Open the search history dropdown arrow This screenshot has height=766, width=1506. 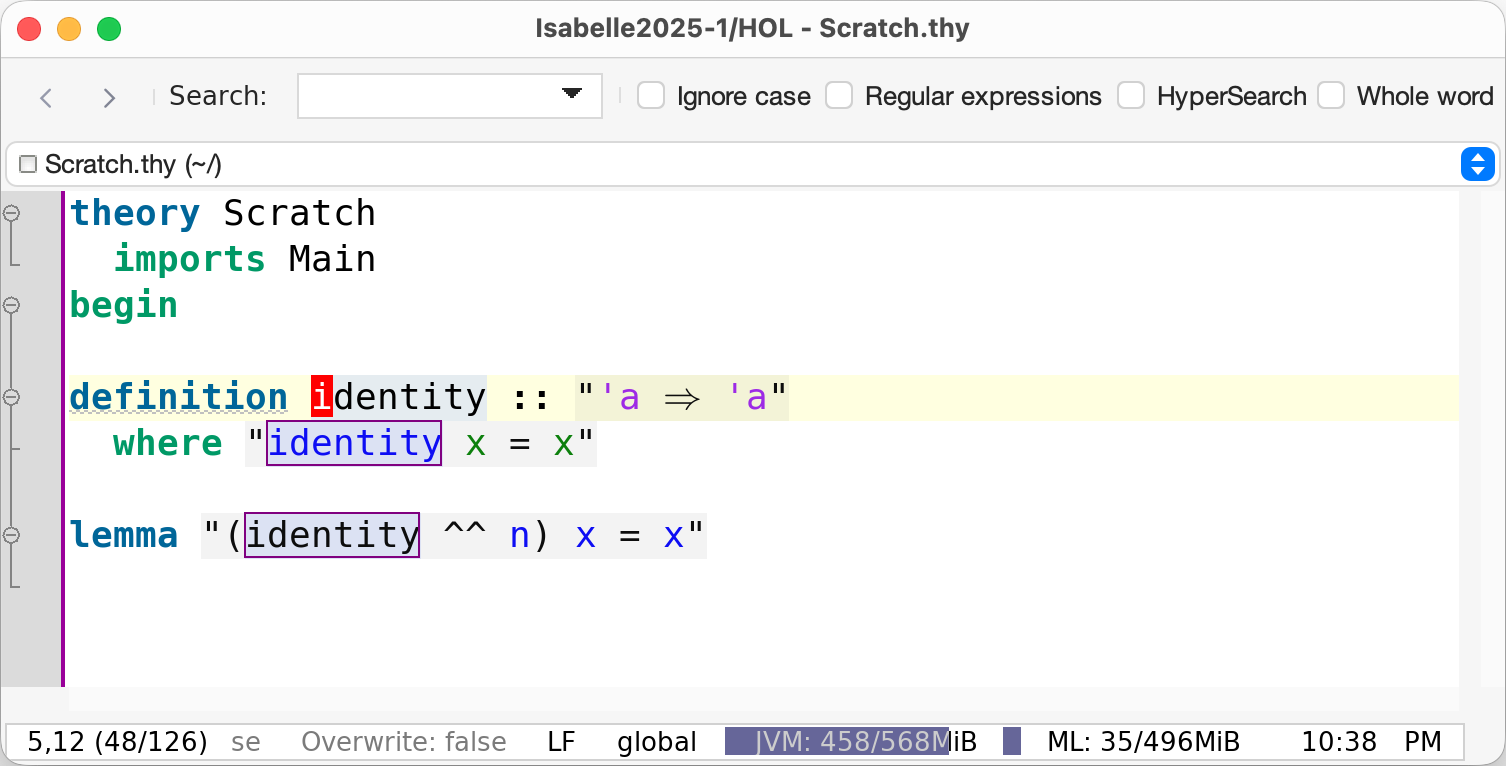pyautogui.click(x=572, y=94)
